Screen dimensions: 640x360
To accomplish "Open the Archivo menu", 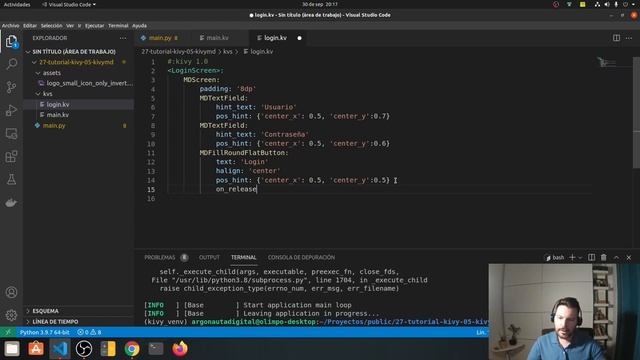I will tap(10, 26).
